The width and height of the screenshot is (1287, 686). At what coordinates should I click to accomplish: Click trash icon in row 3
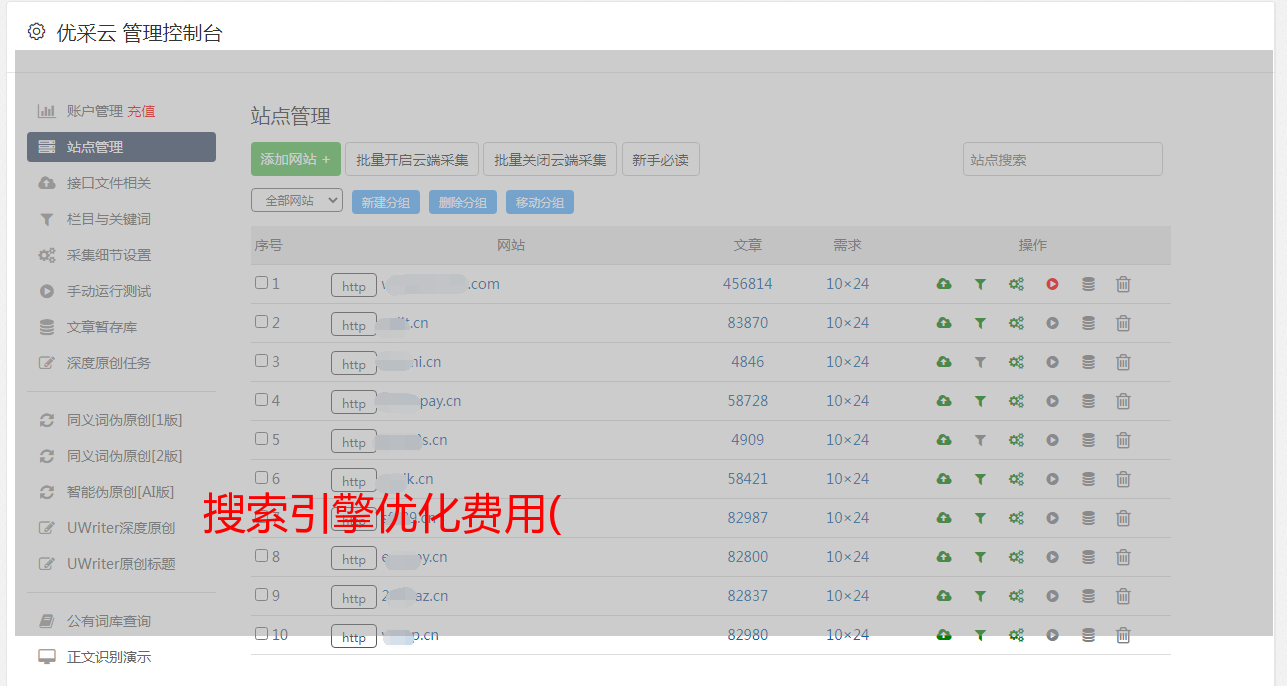tap(1123, 362)
